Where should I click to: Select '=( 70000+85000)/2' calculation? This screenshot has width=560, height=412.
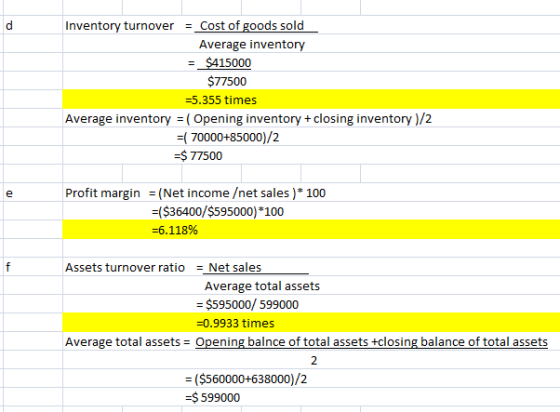point(228,137)
